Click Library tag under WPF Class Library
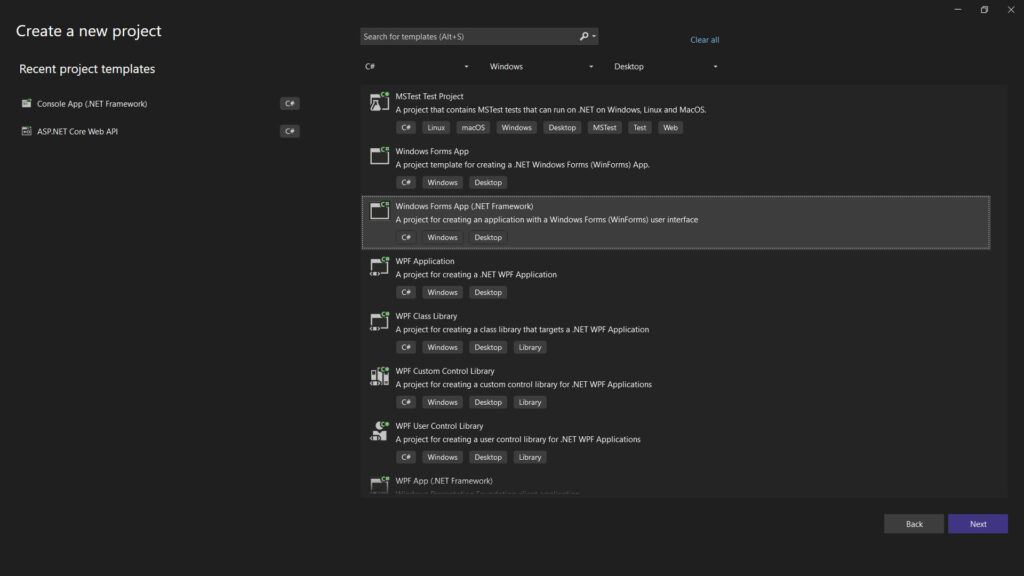 (x=530, y=347)
